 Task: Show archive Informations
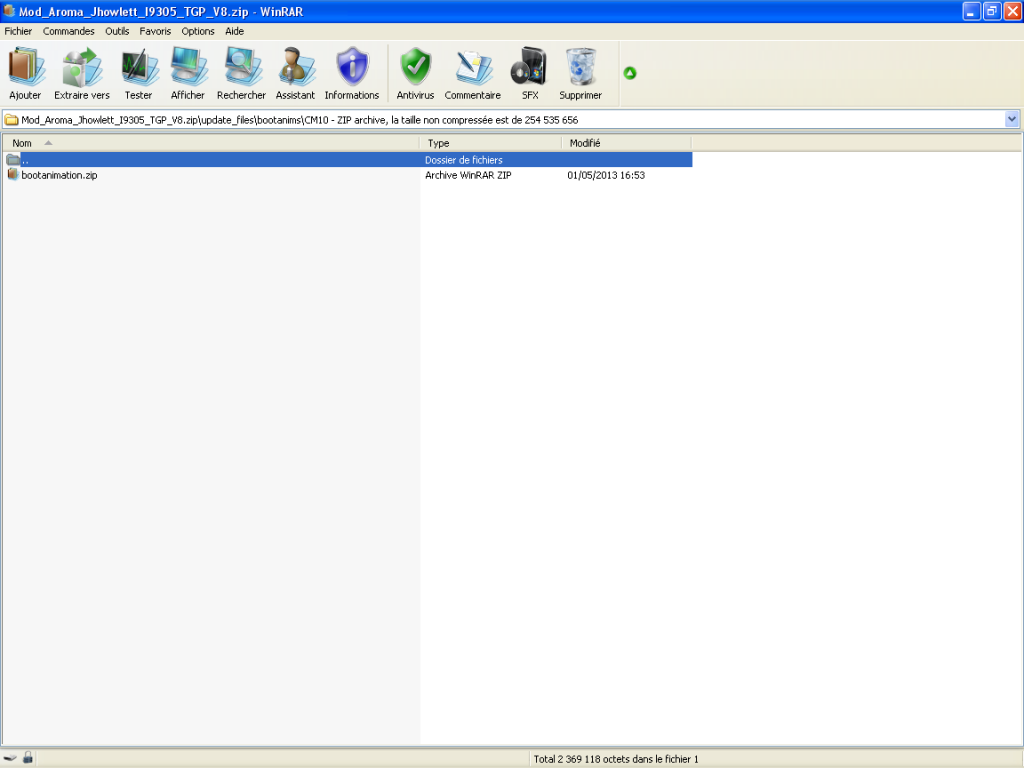click(x=351, y=73)
